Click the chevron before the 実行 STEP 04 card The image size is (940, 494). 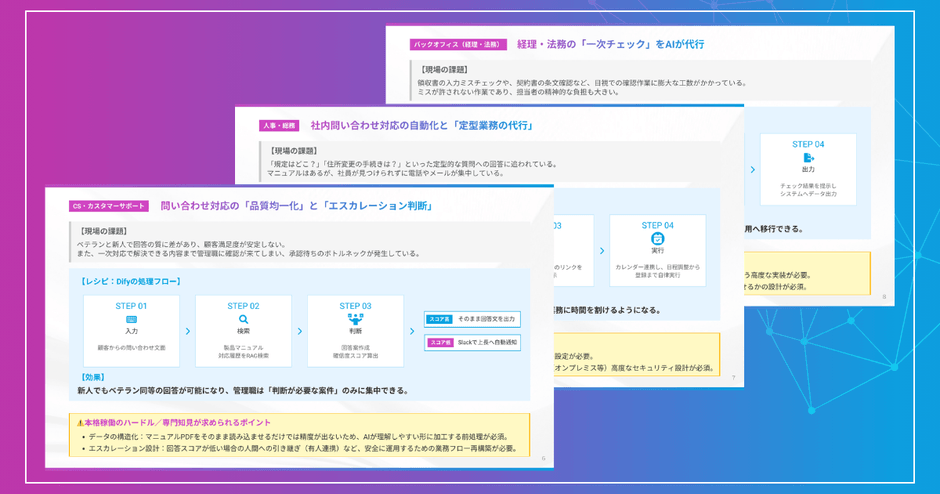(x=602, y=251)
